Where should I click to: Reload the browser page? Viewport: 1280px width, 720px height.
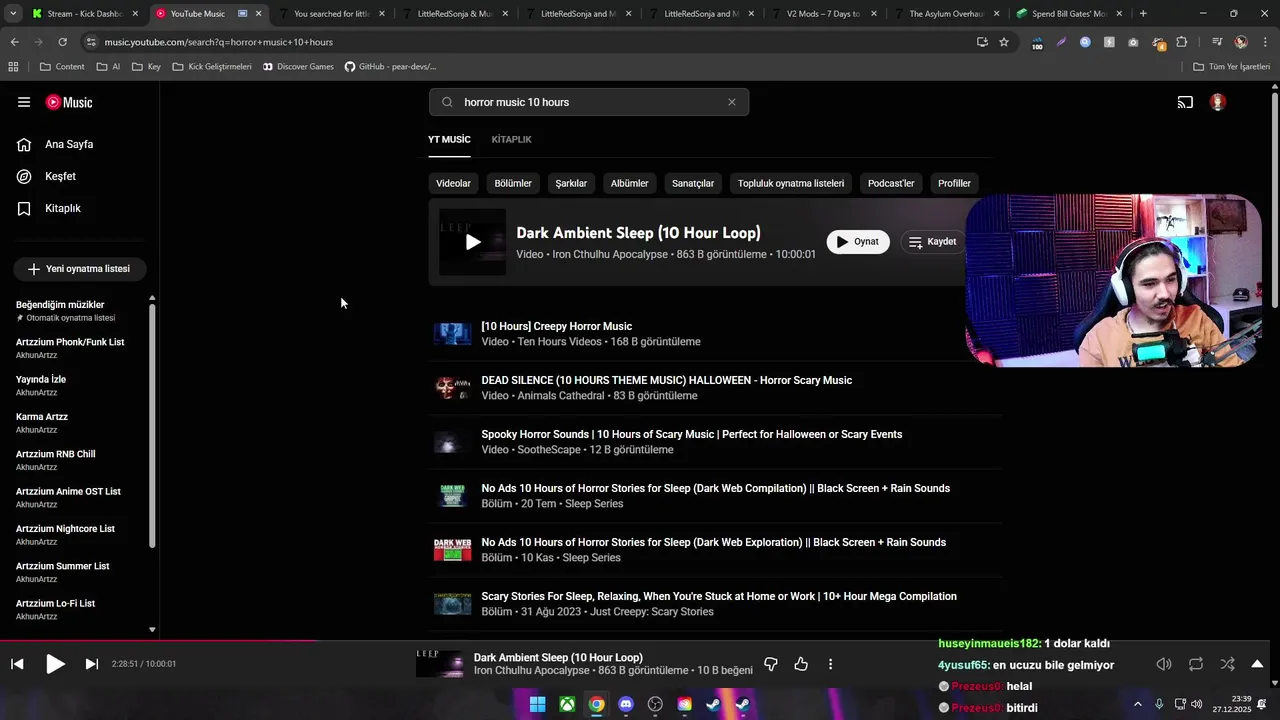[x=62, y=42]
